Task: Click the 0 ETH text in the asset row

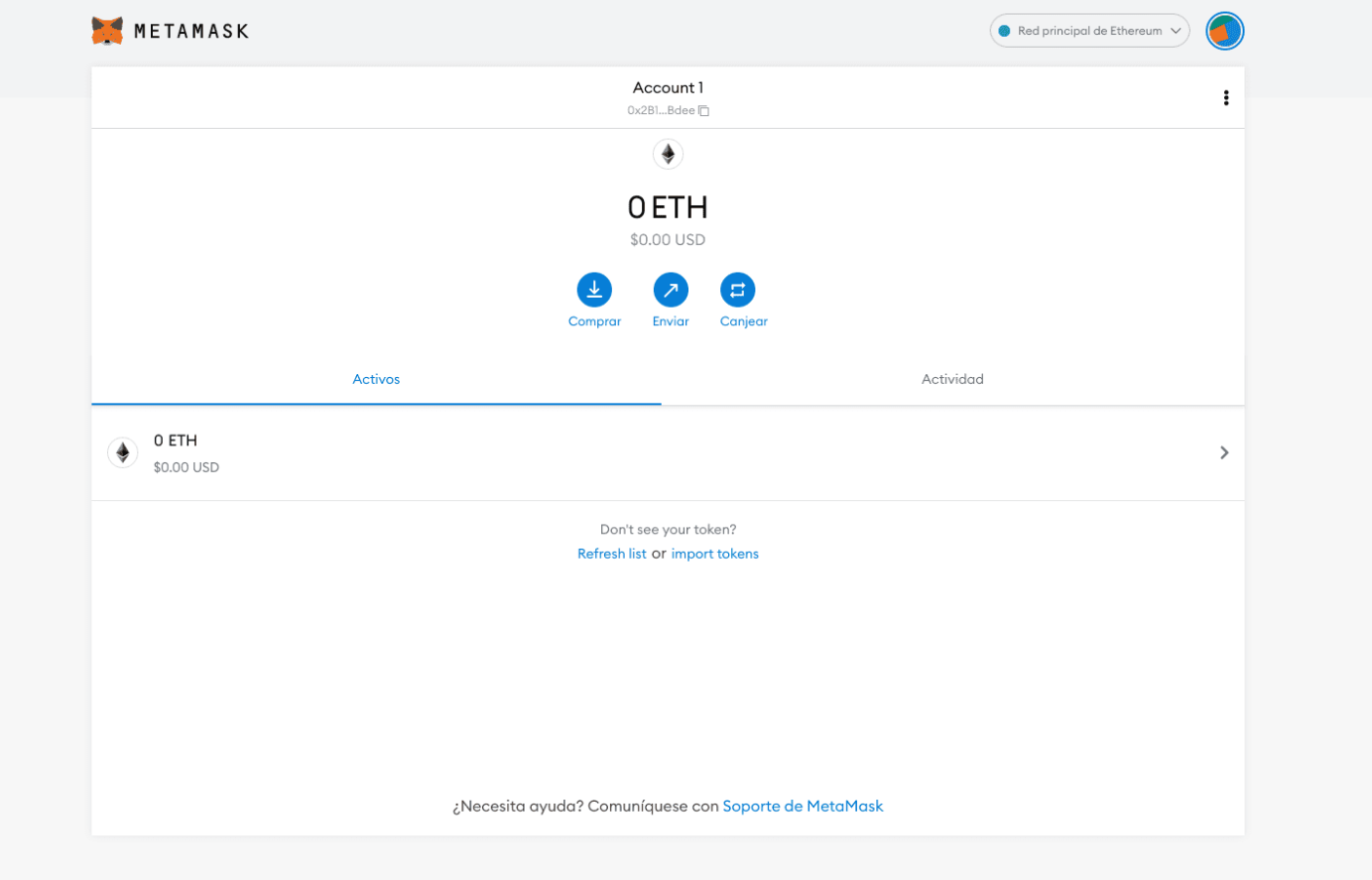Action: pyautogui.click(x=176, y=440)
